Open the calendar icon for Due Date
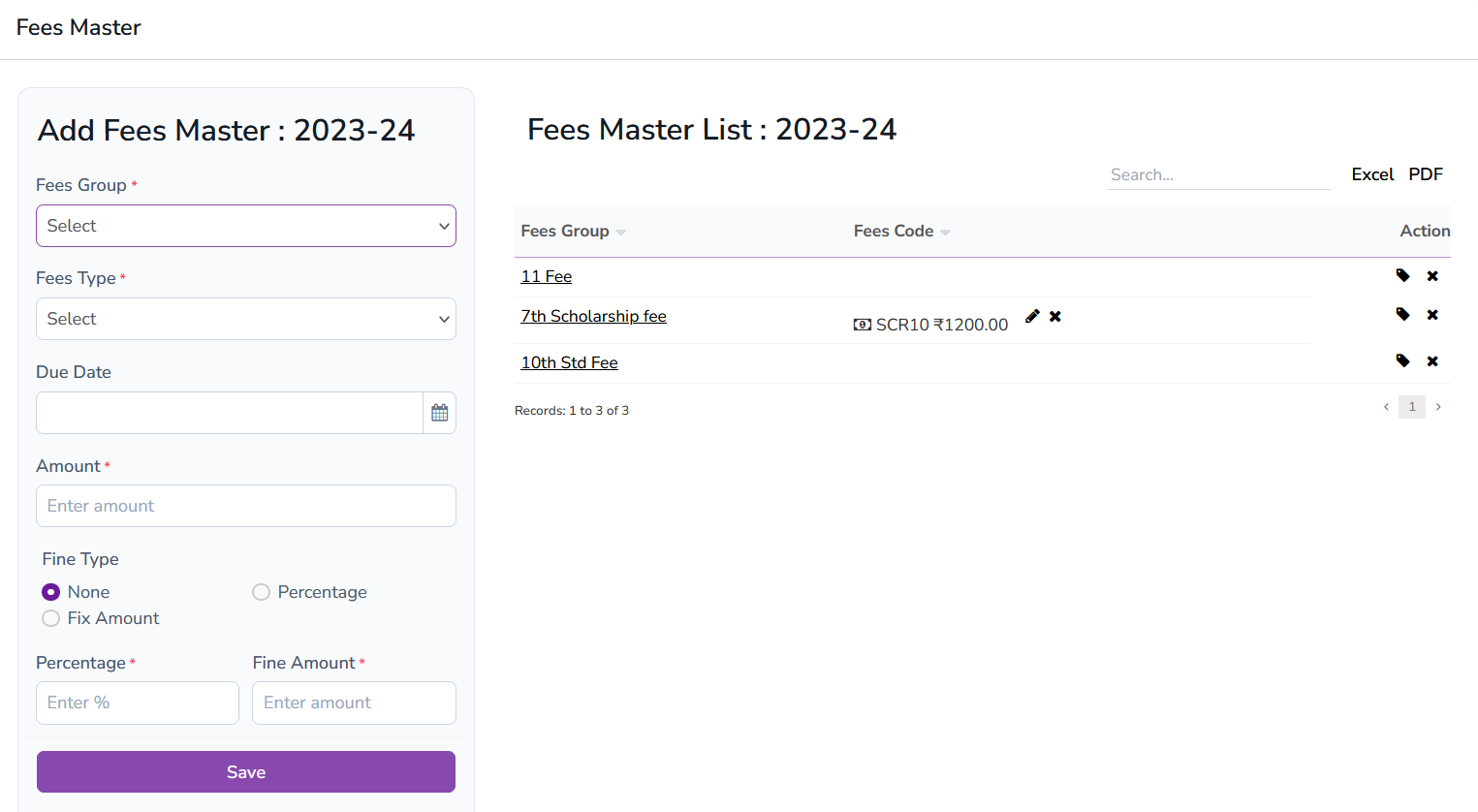Viewport: 1478px width, 812px height. pyautogui.click(x=439, y=412)
